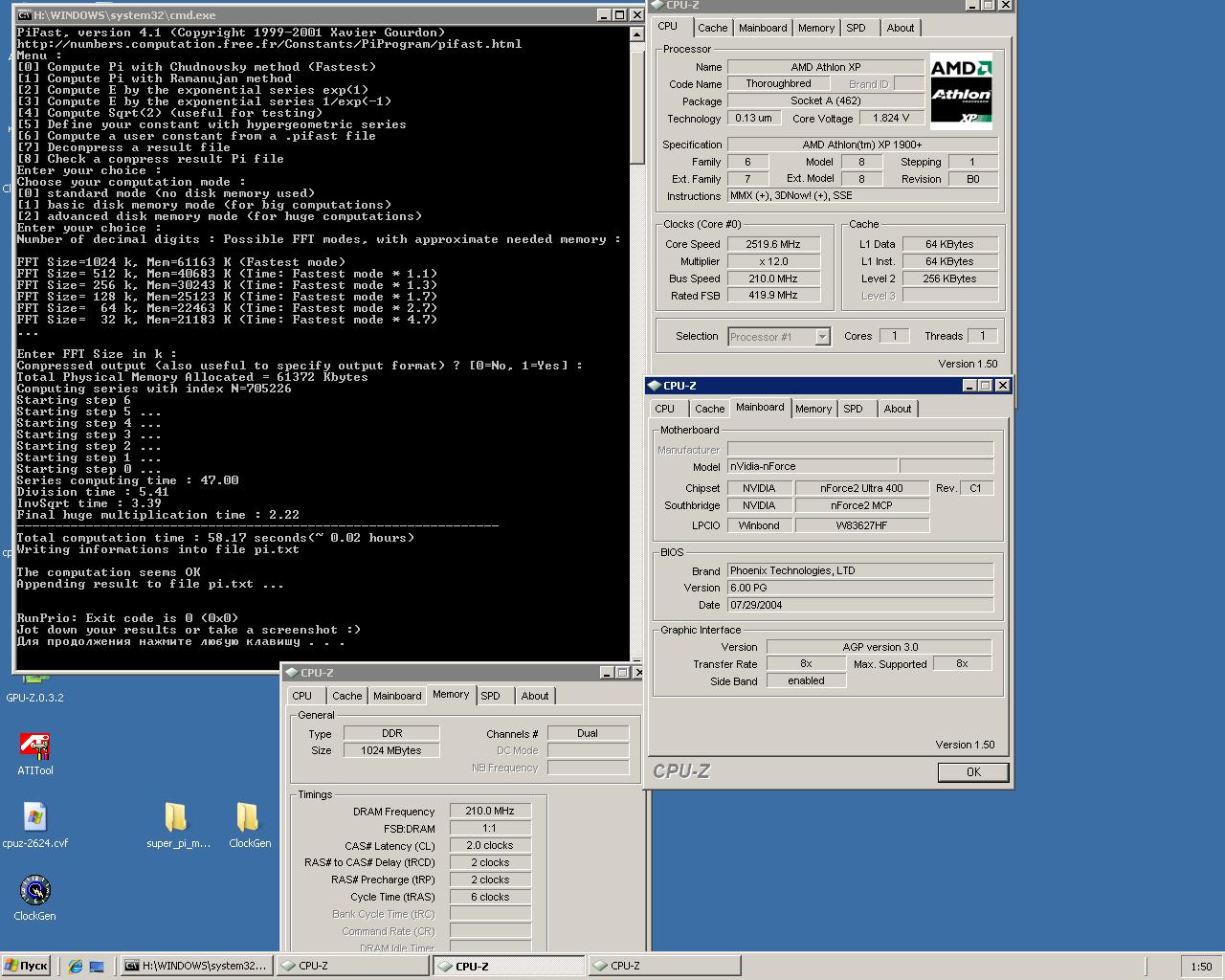Open CPU tab in Memory CPU-Z window
1225x980 pixels.
tap(302, 696)
